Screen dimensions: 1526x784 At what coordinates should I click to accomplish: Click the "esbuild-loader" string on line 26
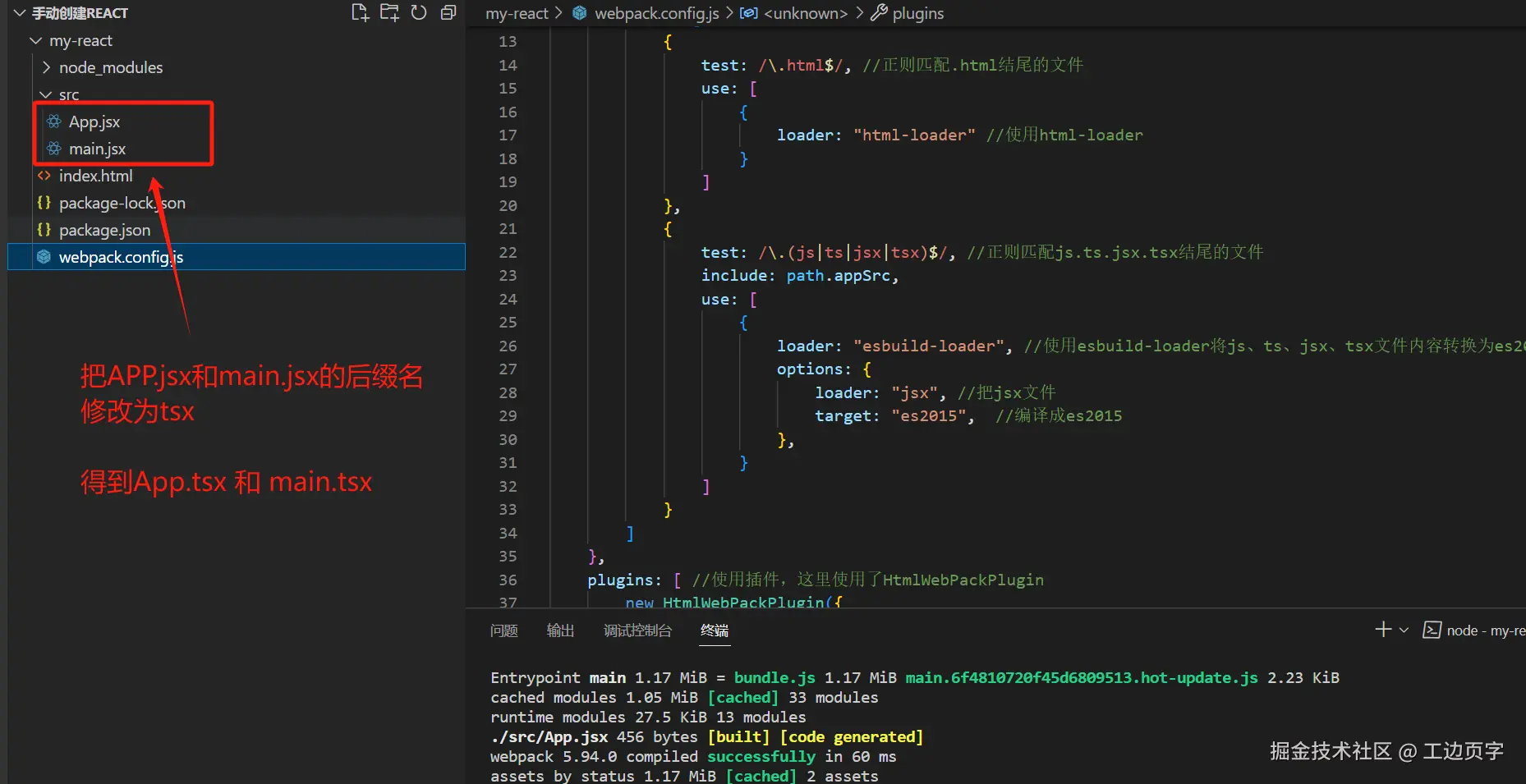(929, 346)
